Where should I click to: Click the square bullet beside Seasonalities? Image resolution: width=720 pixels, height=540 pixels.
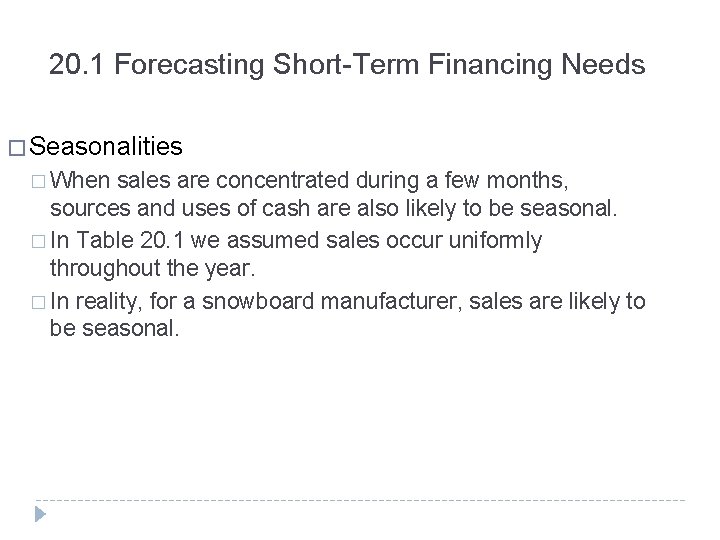point(17,149)
